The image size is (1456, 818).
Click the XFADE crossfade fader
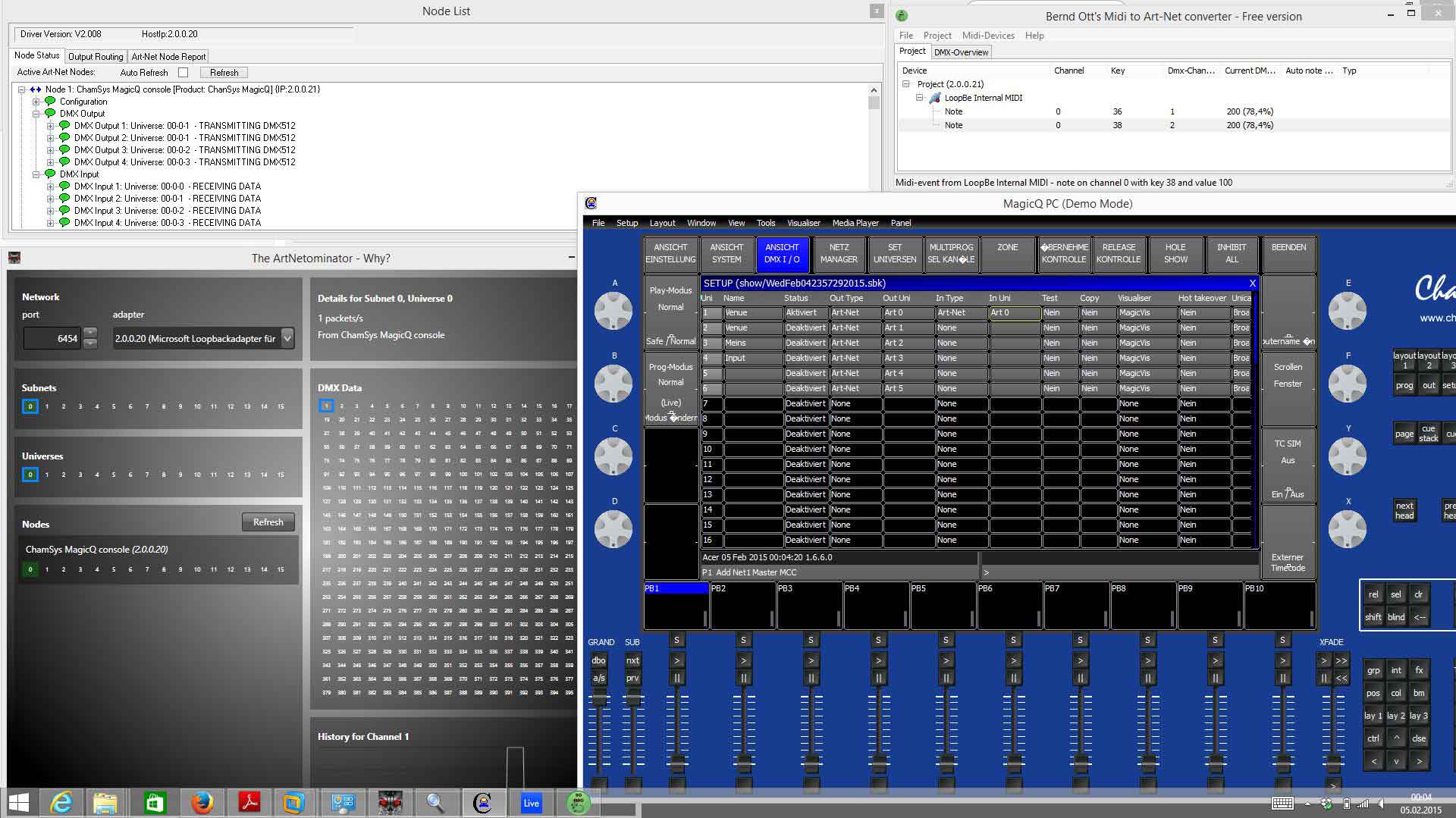(x=1333, y=762)
